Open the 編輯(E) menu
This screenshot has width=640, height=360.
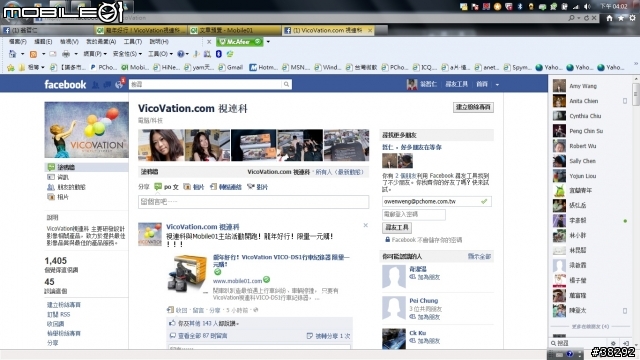click(43, 42)
